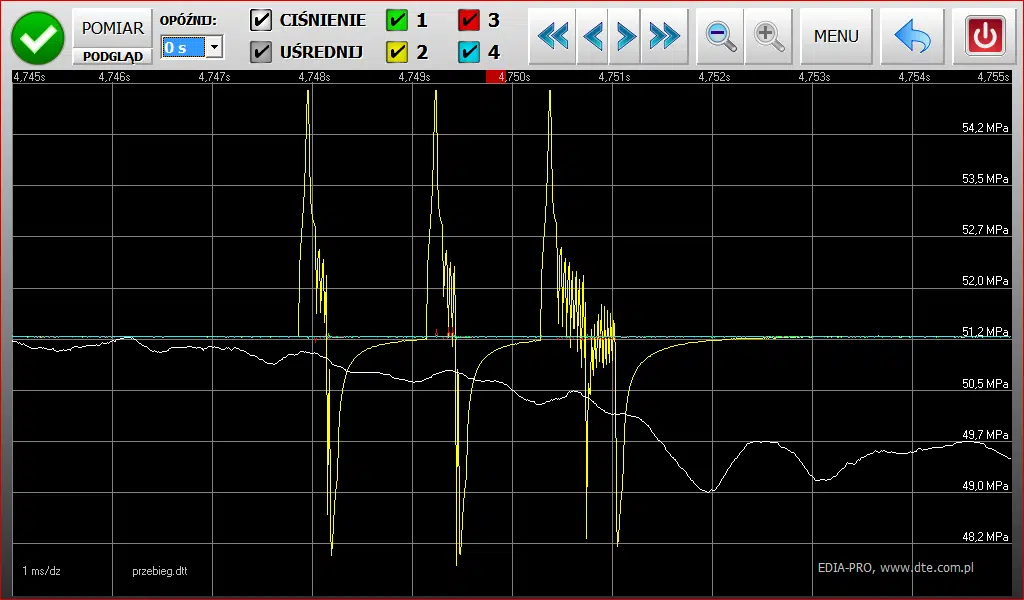Step forward using single right arrow icon
Viewport: 1024px width, 600px height.
tap(625, 36)
